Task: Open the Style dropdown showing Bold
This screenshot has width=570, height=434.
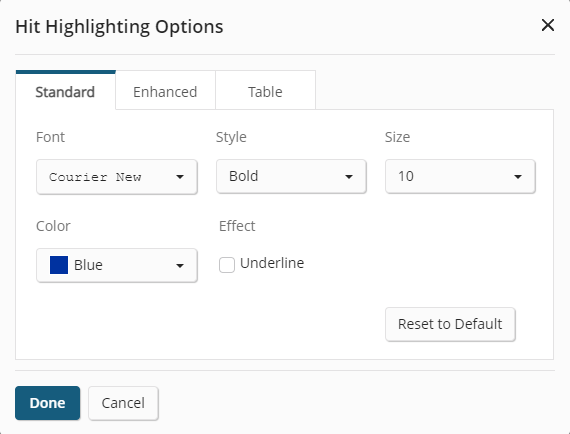Action: pos(291,176)
